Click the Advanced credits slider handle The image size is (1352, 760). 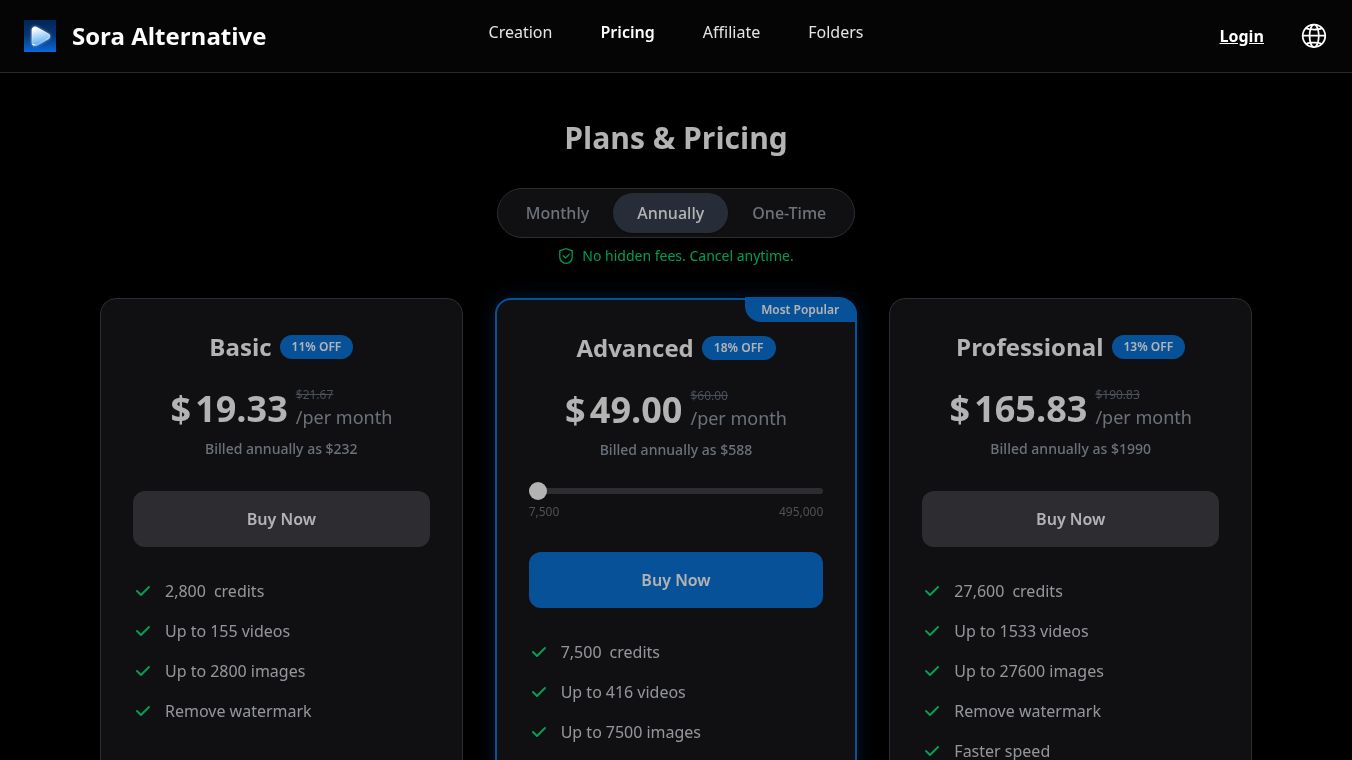pos(538,491)
